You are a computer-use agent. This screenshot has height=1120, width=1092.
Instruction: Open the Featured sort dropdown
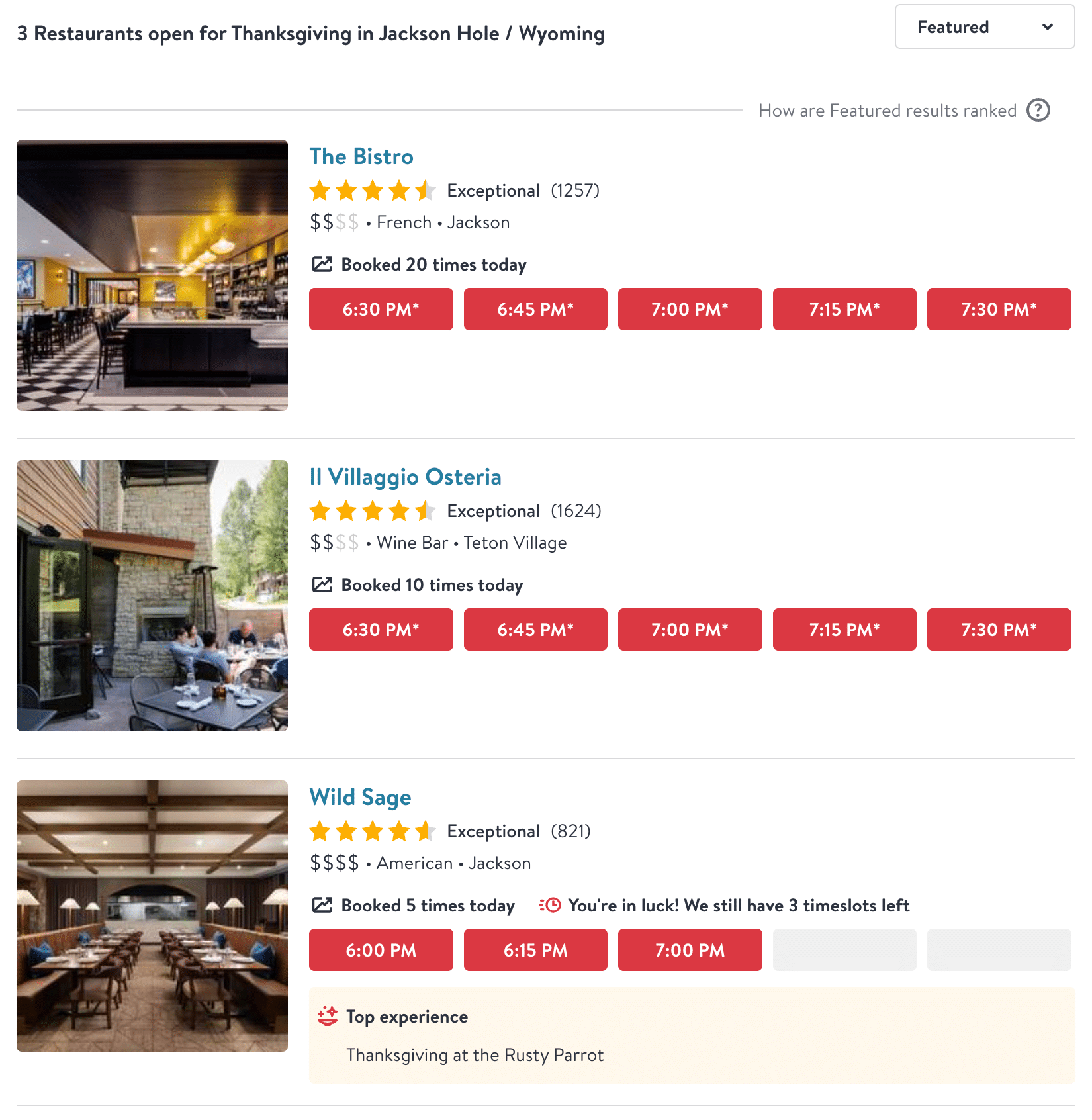(984, 27)
